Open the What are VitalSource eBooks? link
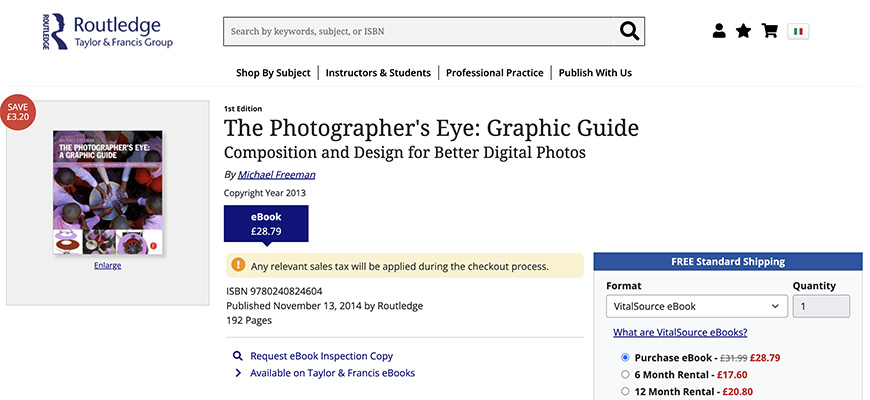The height and width of the screenshot is (400, 870). 680,332
